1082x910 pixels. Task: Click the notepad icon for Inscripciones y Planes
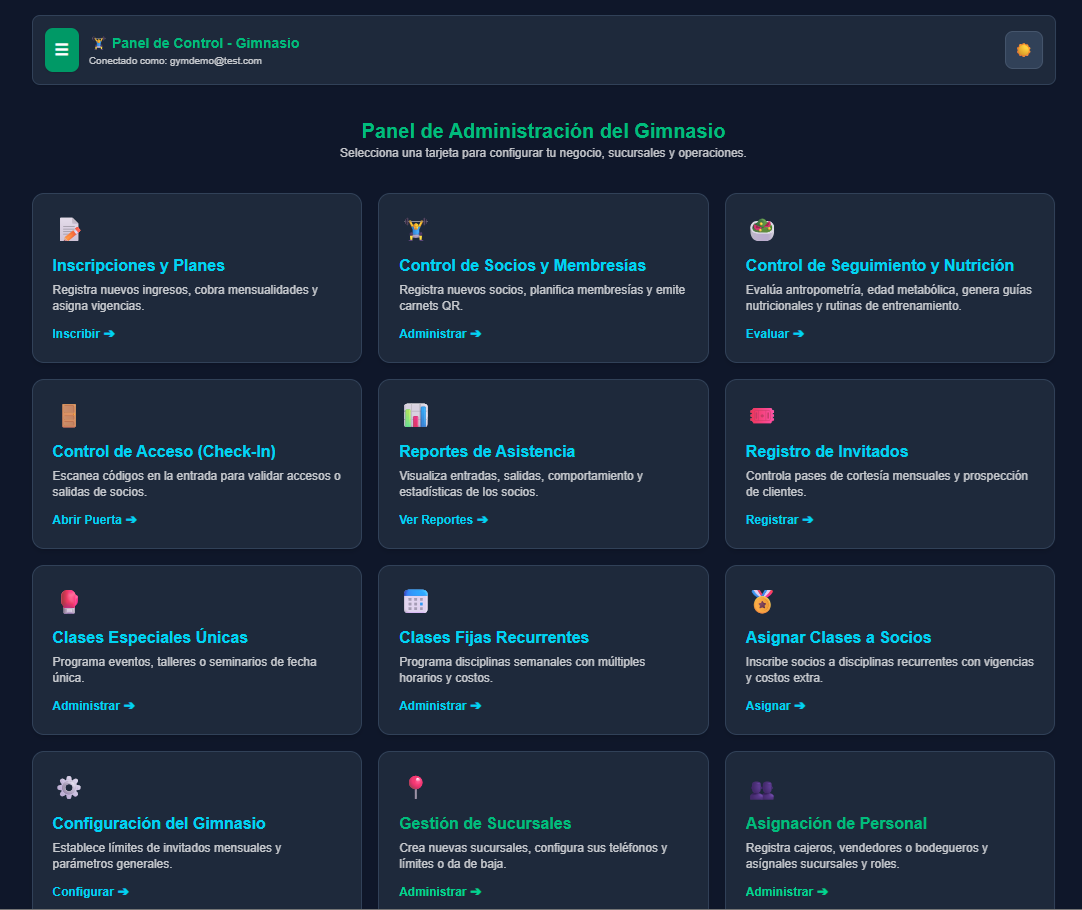point(69,229)
